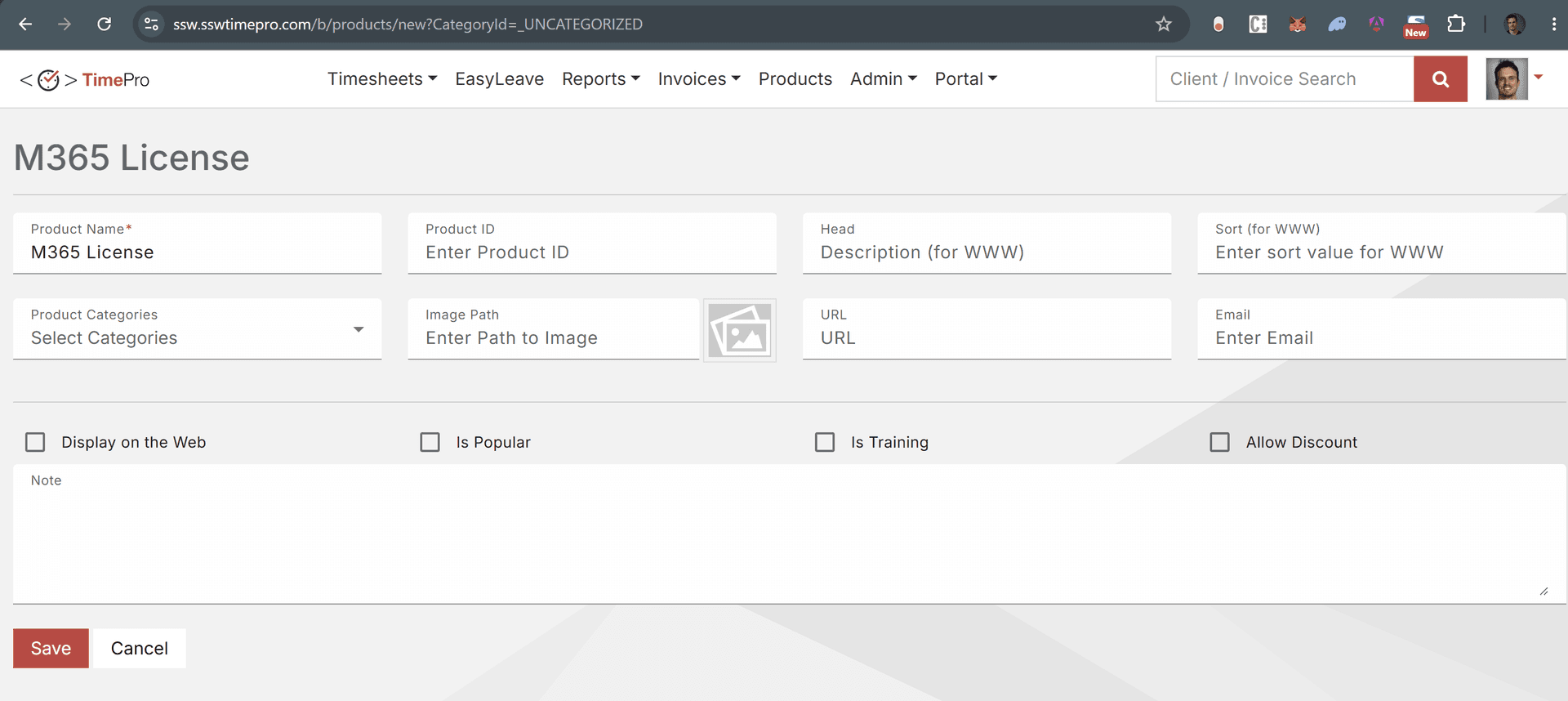Focus the Product Name field
The width and height of the screenshot is (1568, 701).
coord(198,243)
